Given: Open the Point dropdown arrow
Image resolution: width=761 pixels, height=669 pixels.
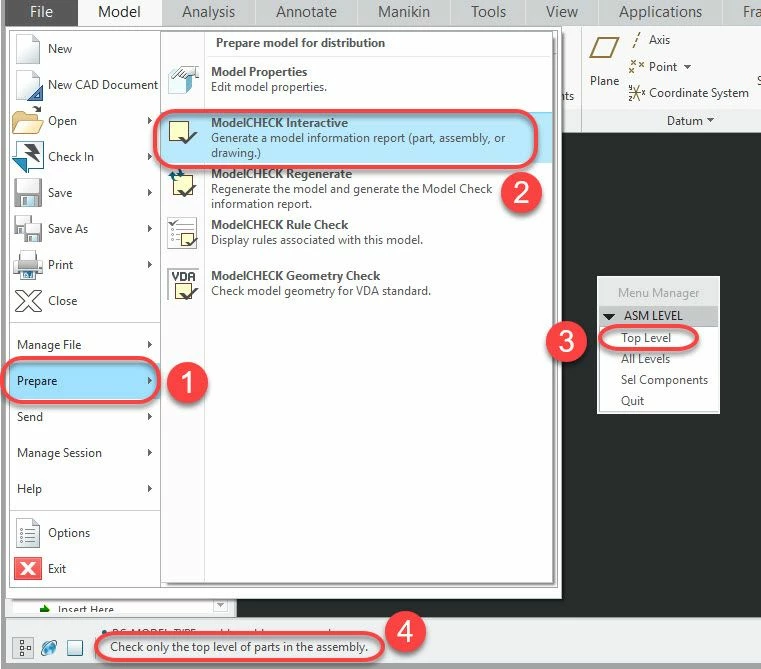Looking at the screenshot, I should (x=687, y=67).
